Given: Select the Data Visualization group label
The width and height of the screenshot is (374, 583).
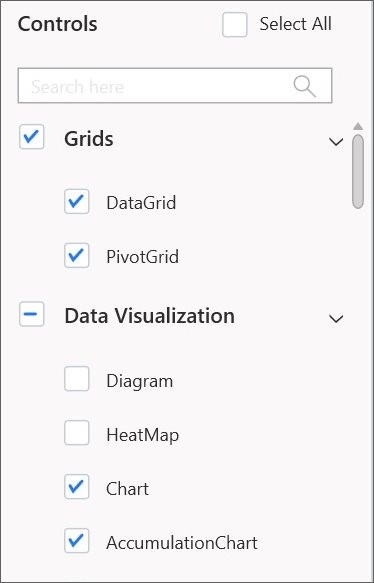Looking at the screenshot, I should coord(149,316).
